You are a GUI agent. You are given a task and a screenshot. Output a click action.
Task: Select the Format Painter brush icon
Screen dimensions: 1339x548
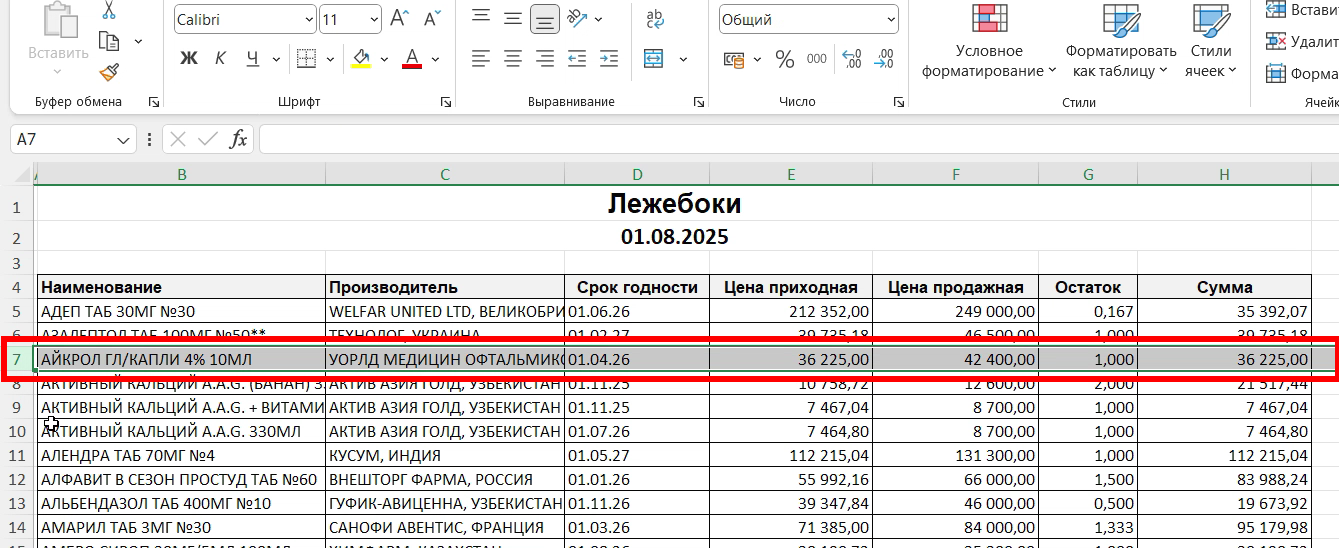point(109,72)
